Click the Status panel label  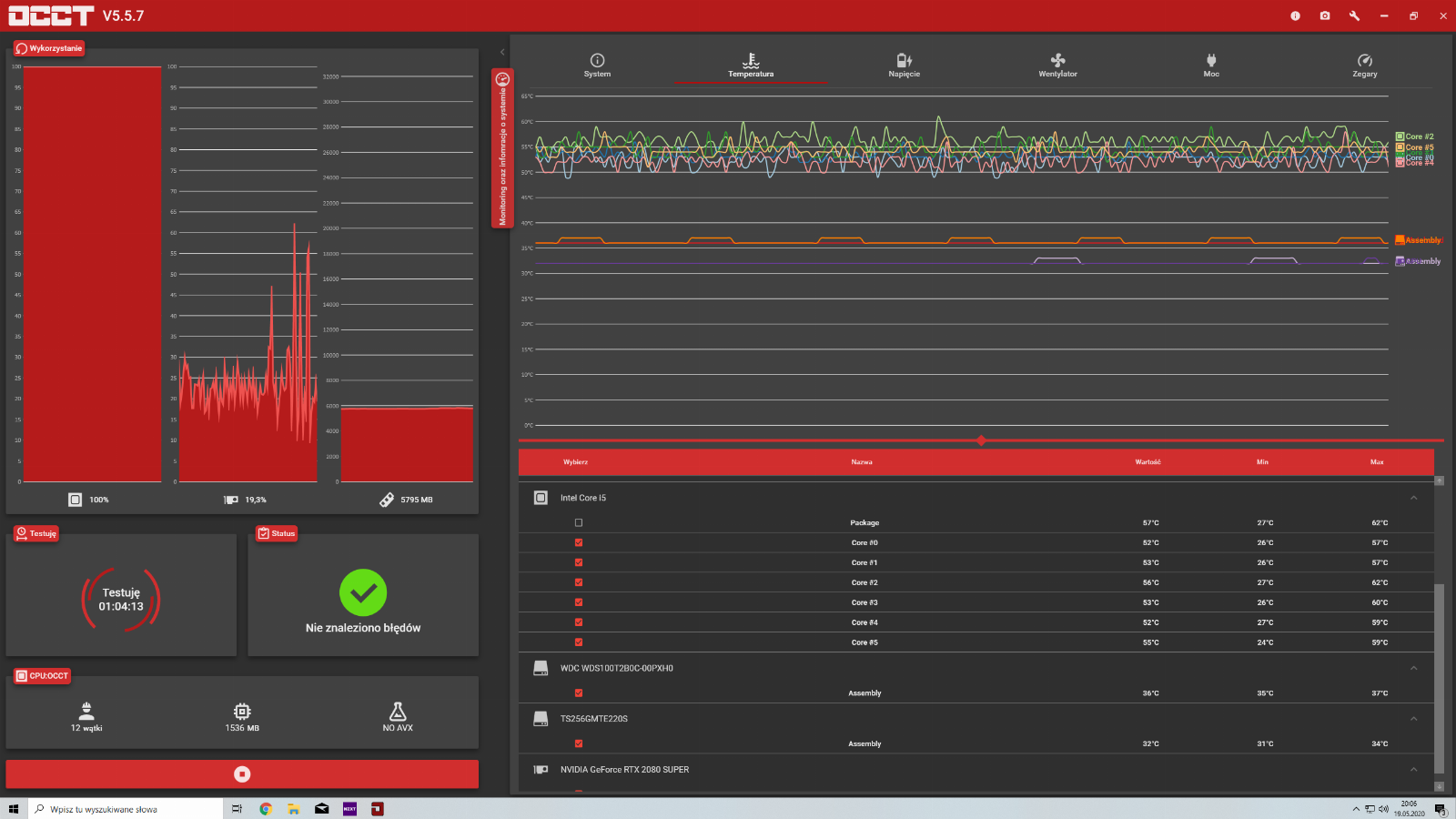point(277,533)
